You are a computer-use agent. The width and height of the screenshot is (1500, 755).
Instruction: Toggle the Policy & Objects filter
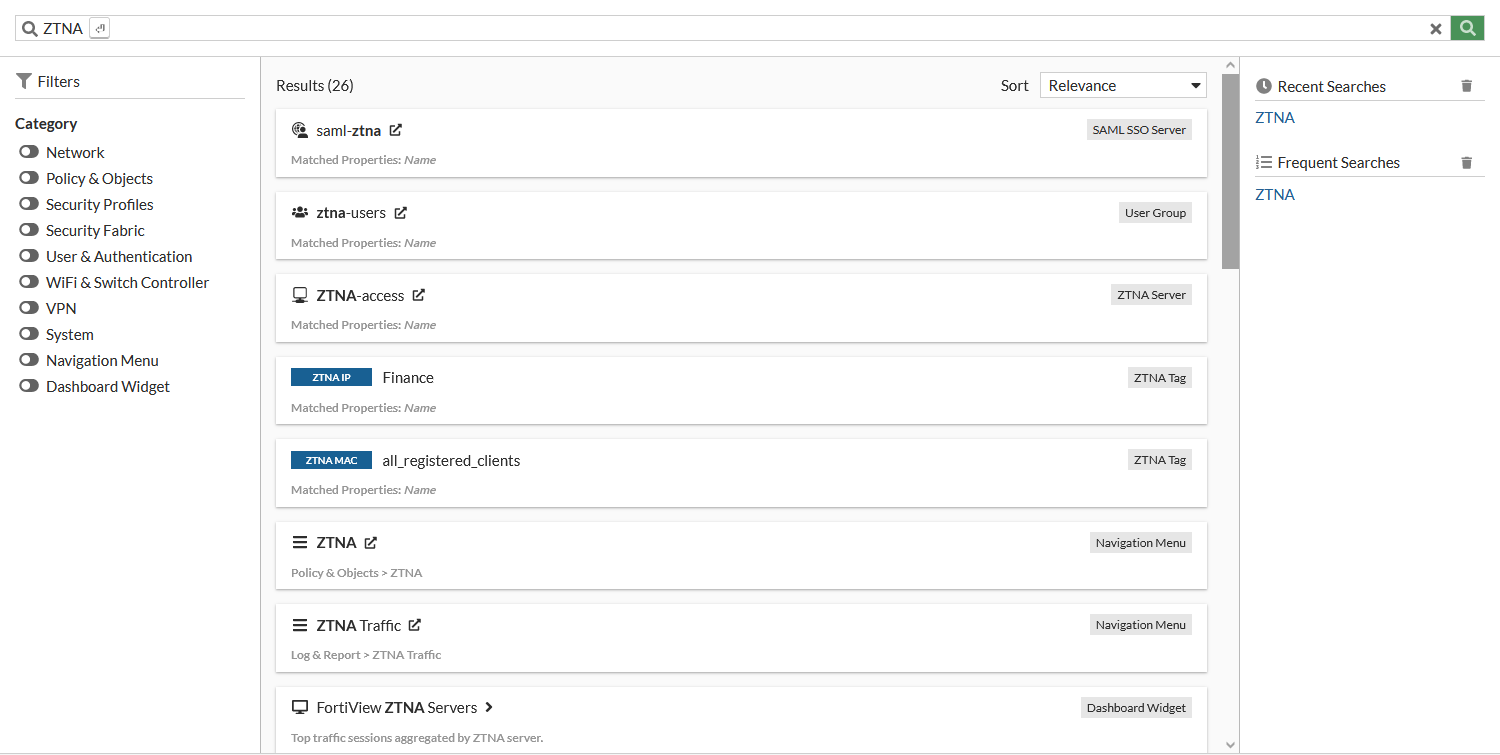click(x=28, y=178)
